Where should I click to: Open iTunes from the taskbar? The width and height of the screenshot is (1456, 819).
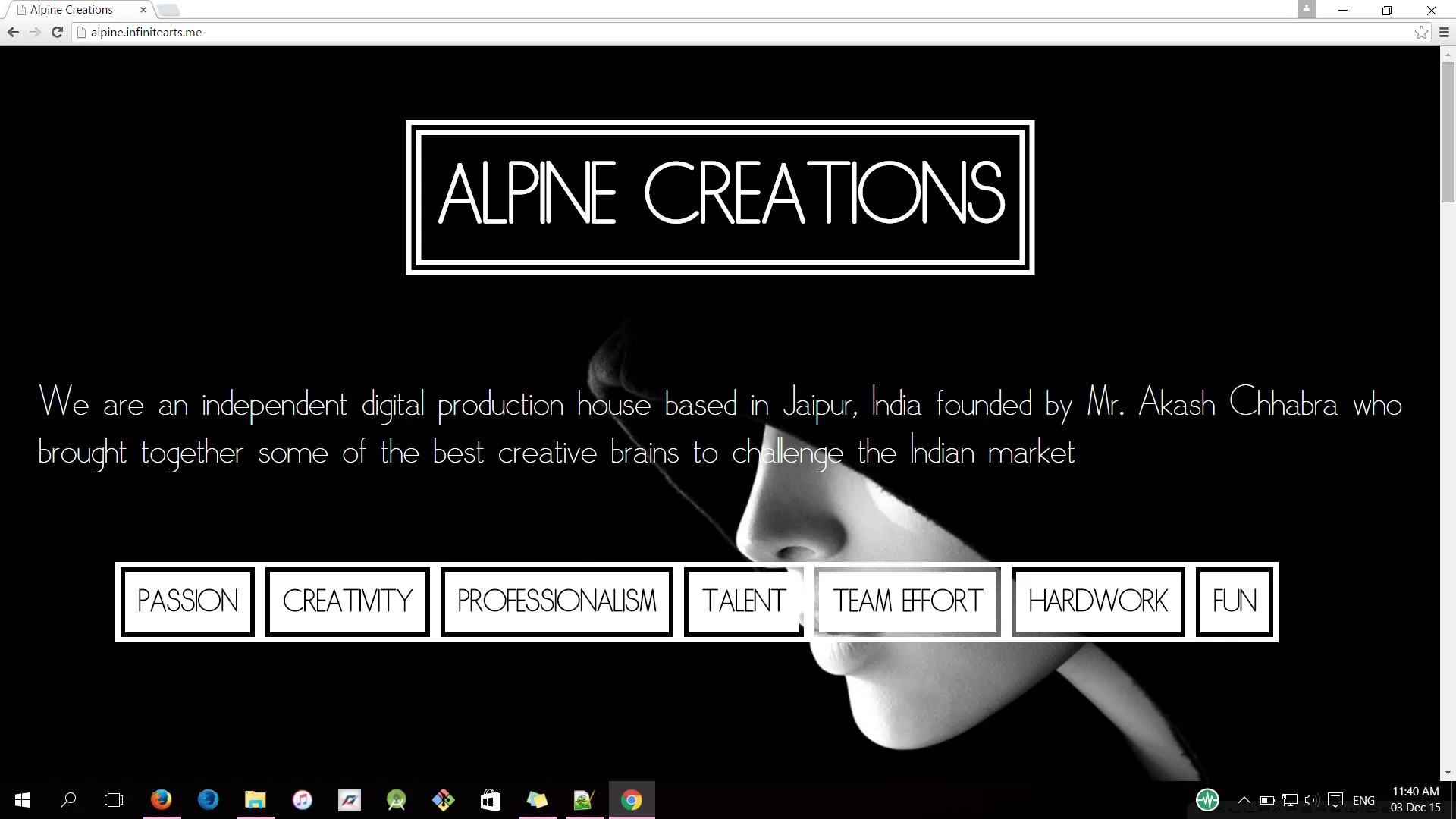[x=302, y=800]
